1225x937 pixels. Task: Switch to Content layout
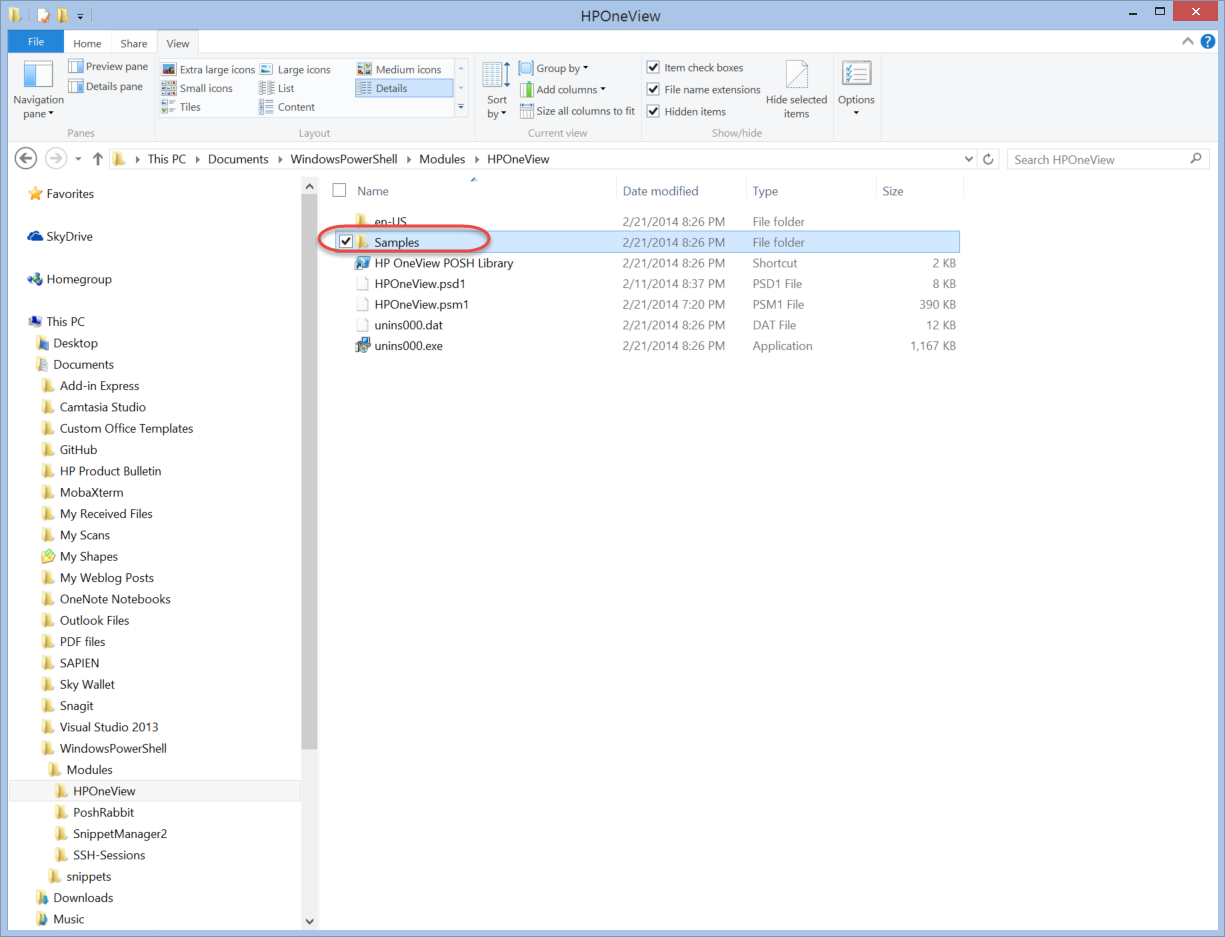click(x=287, y=107)
